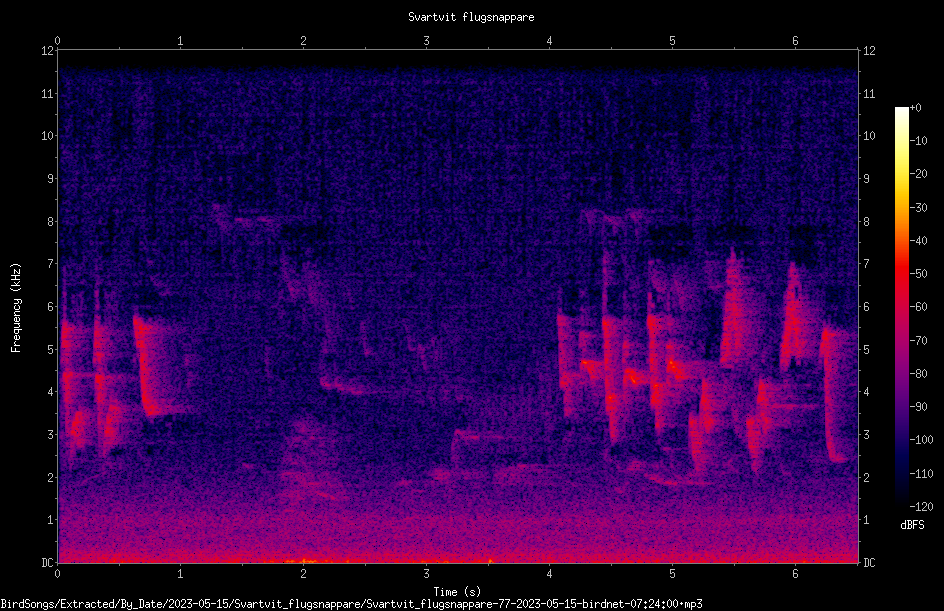Click the 1 second mark on bottom axis
This screenshot has height=611, width=944.
(180, 574)
